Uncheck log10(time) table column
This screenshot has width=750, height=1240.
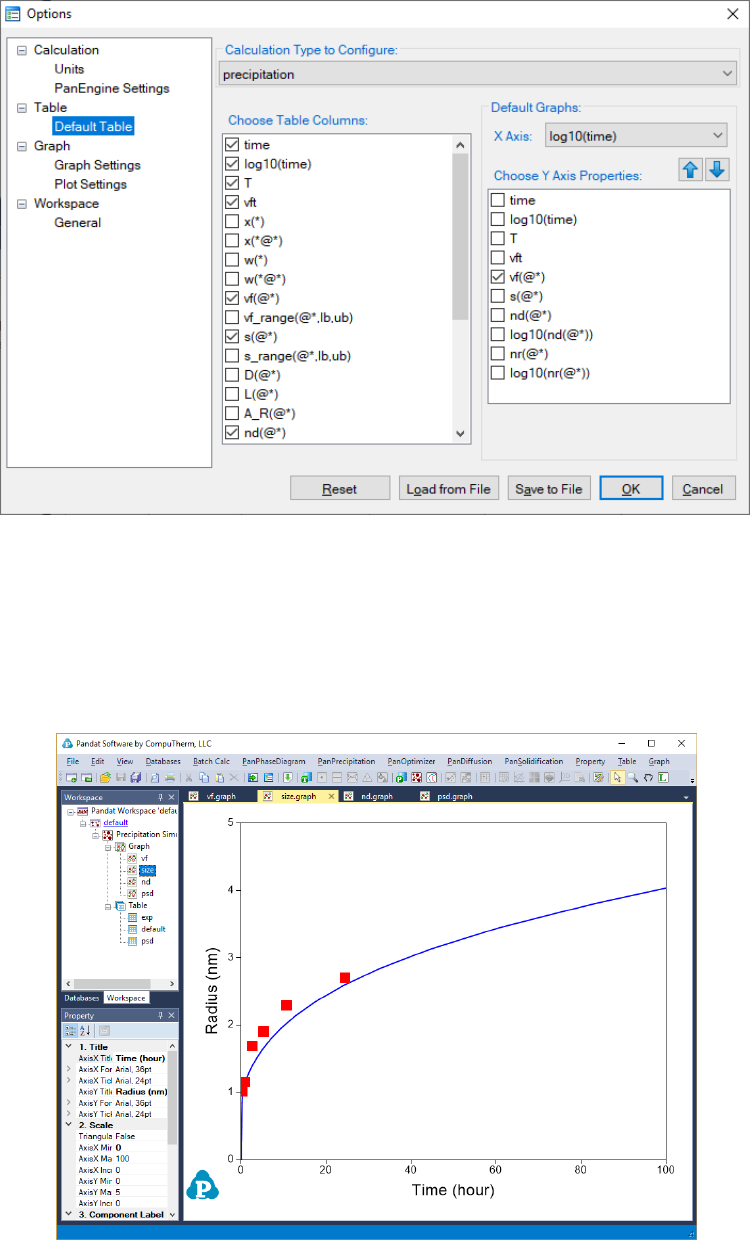pos(232,164)
